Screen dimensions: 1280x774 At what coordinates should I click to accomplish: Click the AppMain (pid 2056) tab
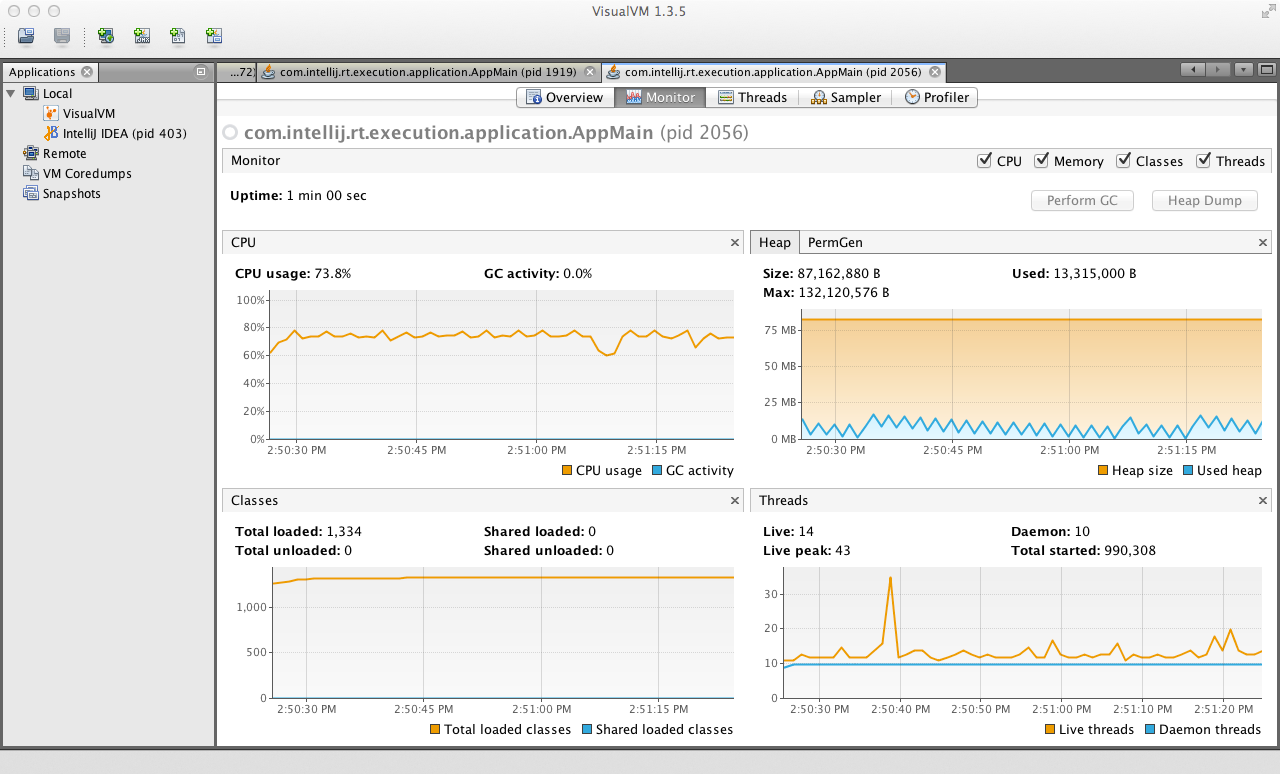click(x=773, y=72)
